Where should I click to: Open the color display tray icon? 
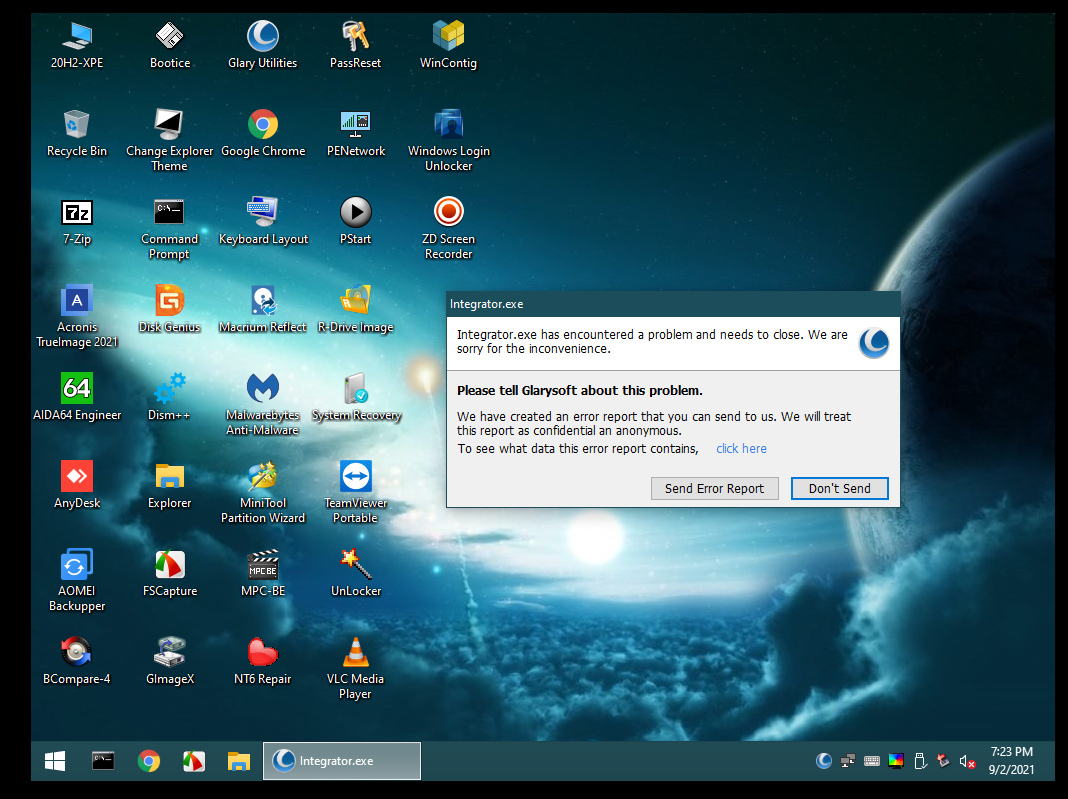(x=896, y=761)
